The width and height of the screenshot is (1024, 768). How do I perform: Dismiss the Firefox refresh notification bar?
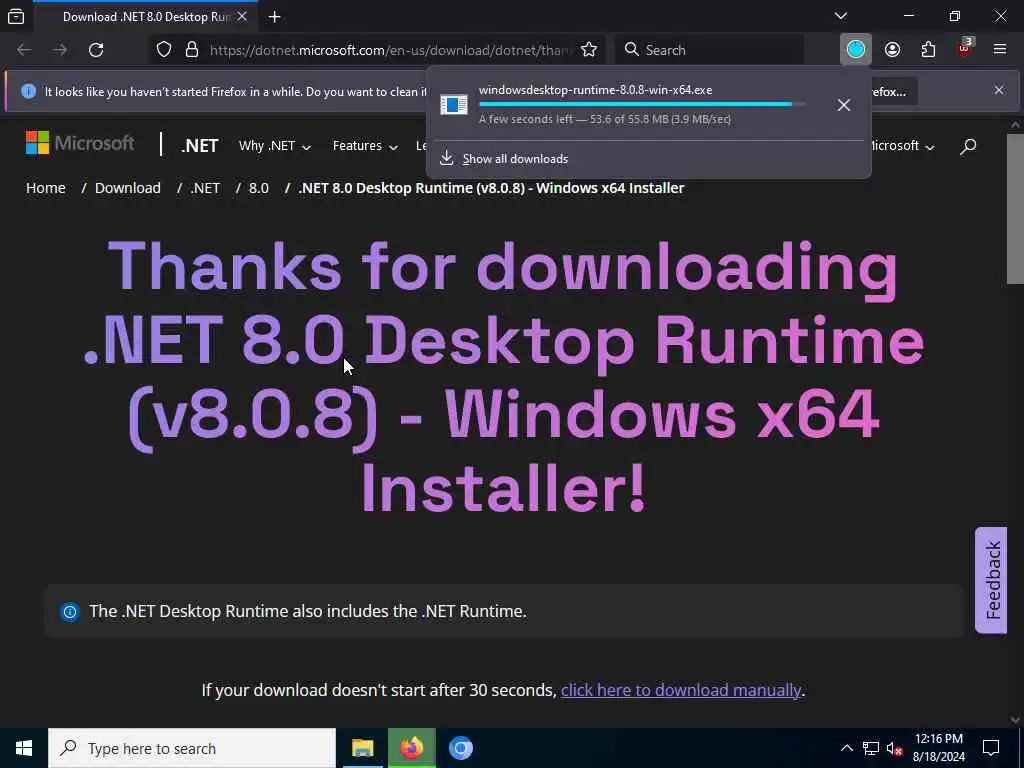coord(999,90)
